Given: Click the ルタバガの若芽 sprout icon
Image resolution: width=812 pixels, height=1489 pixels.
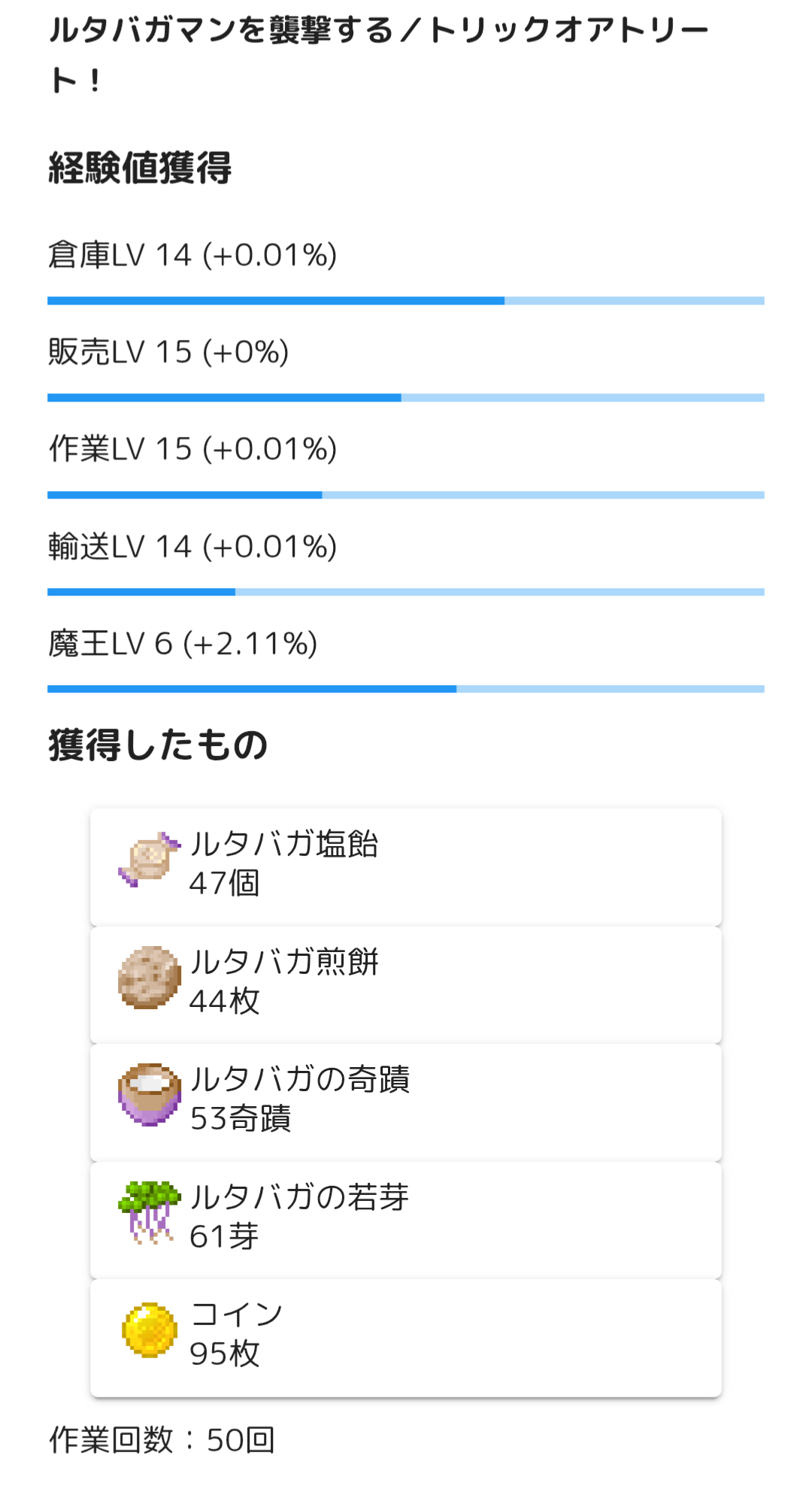Looking at the screenshot, I should [150, 1212].
